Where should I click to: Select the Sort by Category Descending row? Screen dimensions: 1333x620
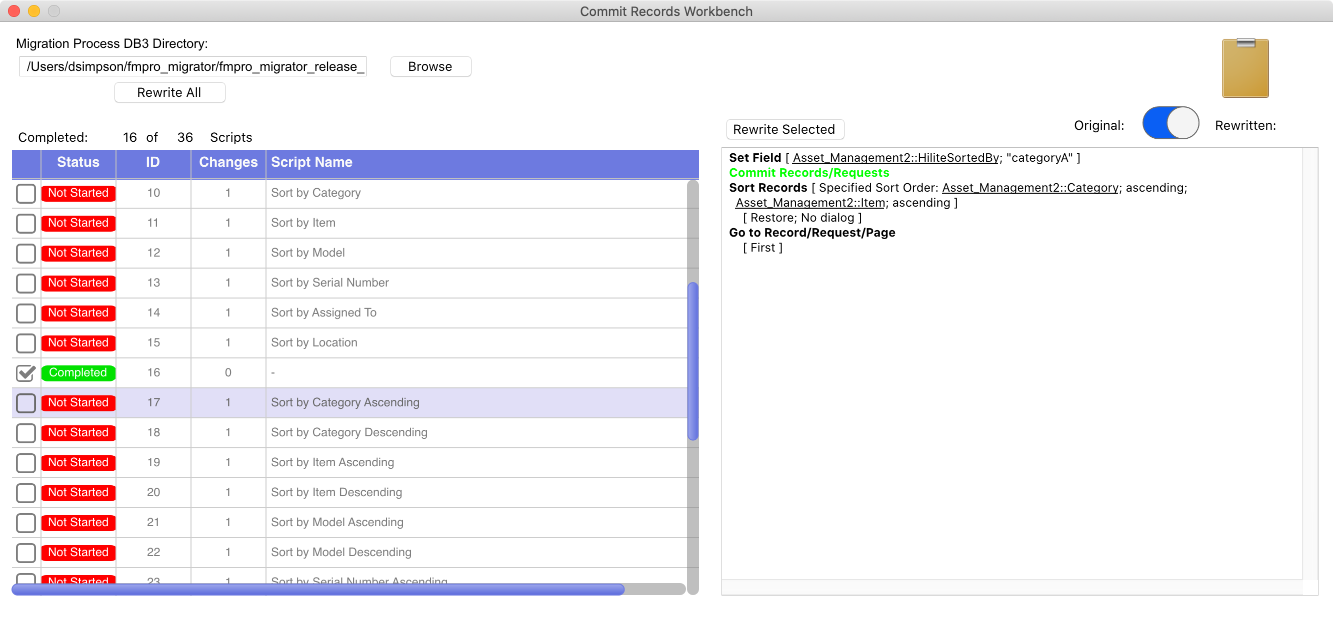point(349,433)
